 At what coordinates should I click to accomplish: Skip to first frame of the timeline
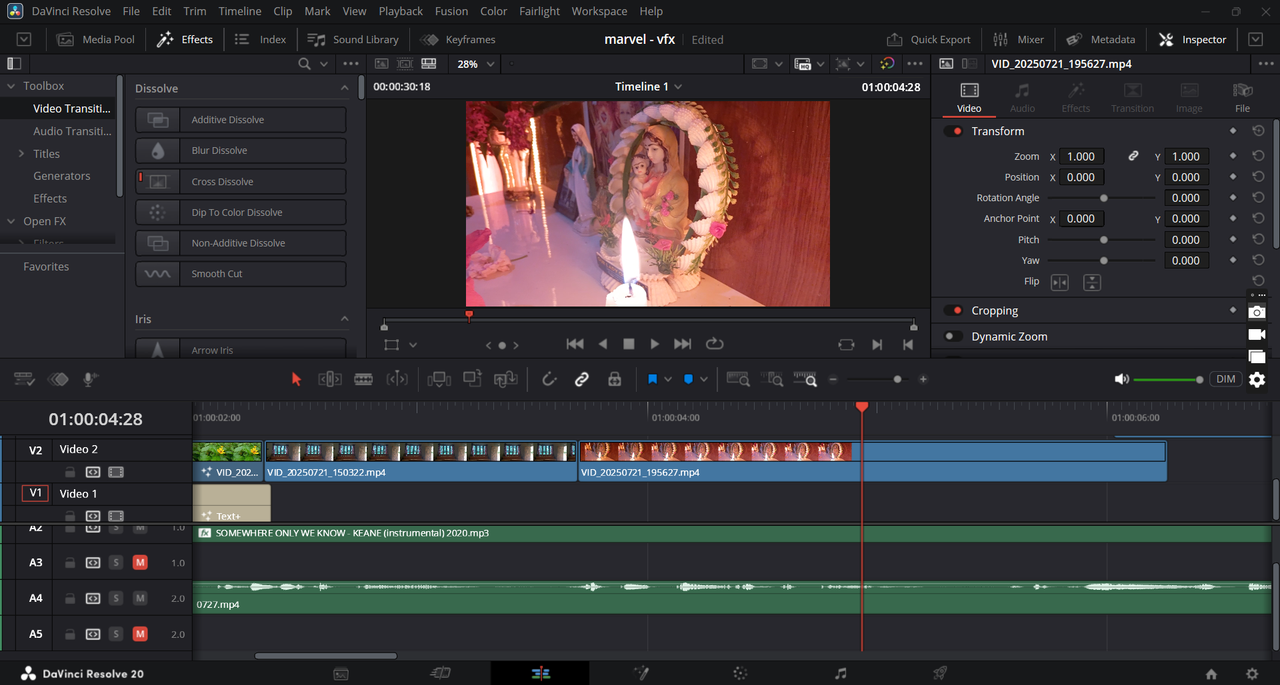point(575,344)
